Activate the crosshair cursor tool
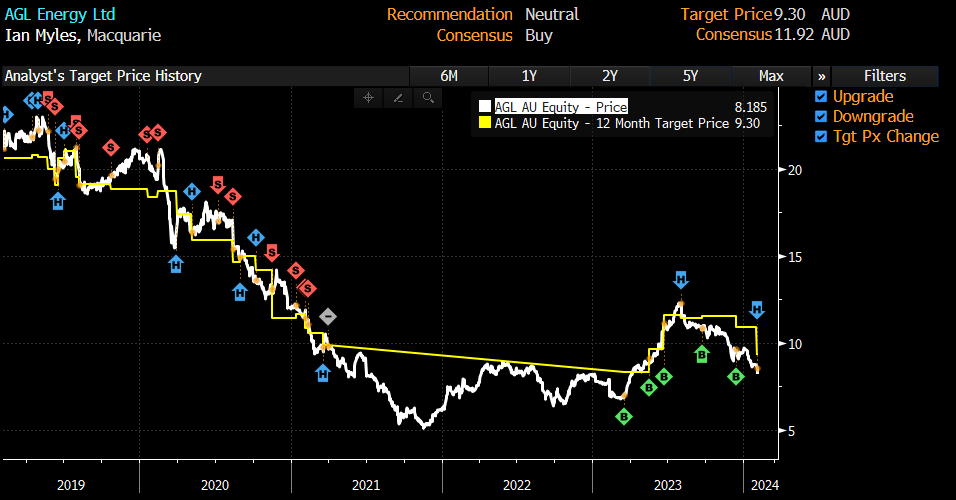 pos(368,98)
